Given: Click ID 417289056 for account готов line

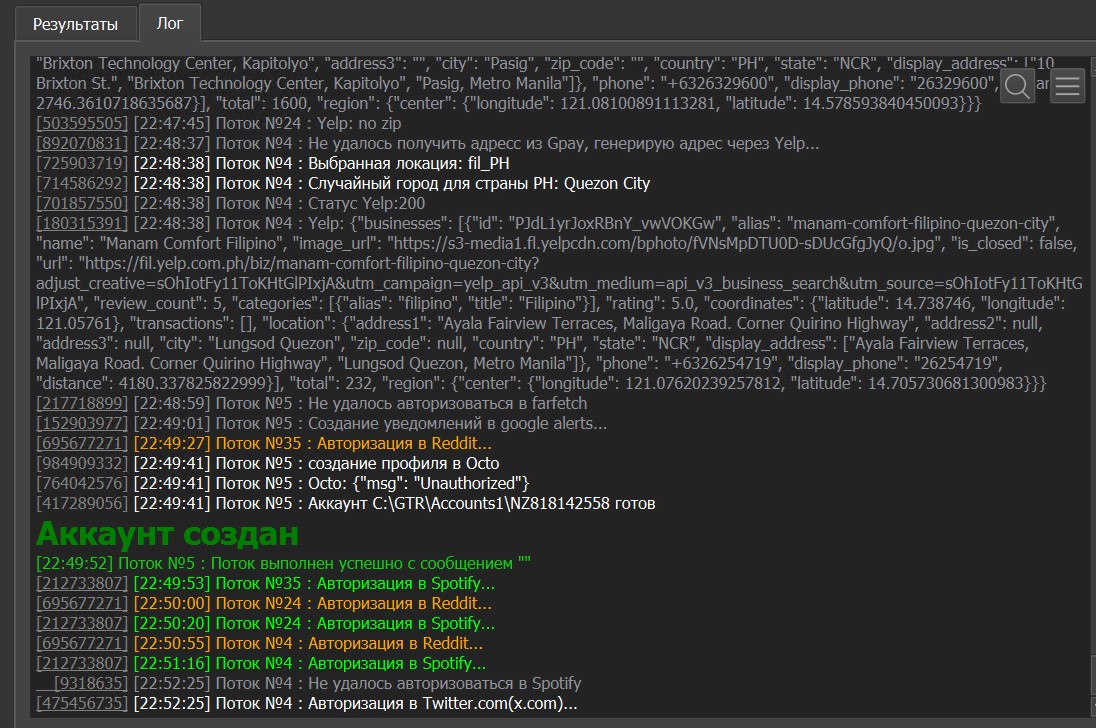Looking at the screenshot, I should (82, 504).
